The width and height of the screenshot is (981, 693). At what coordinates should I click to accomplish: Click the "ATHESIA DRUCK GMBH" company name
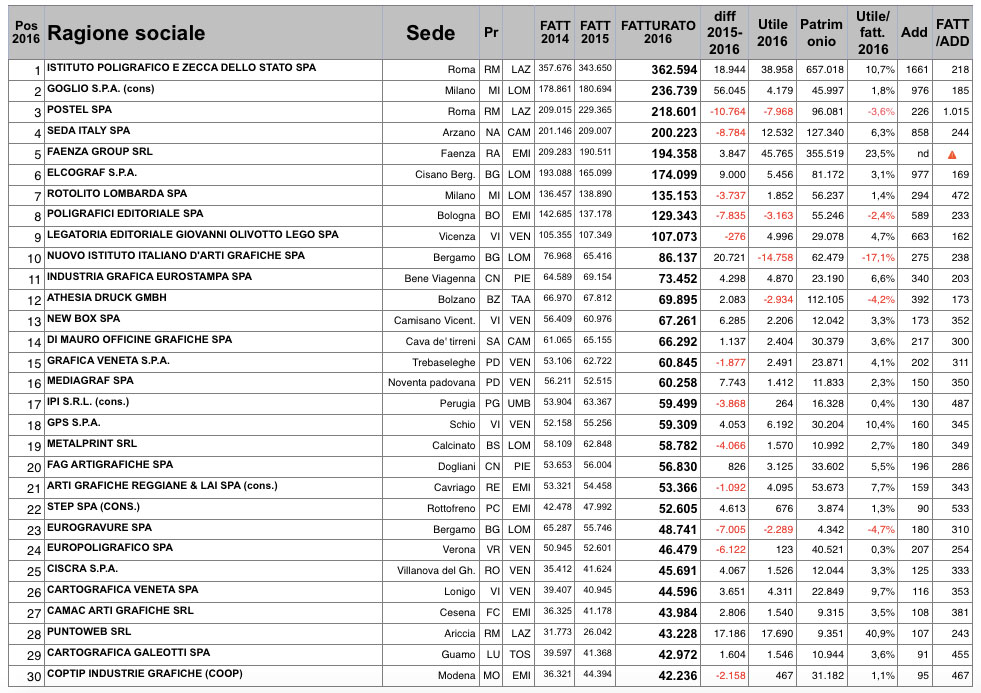tap(107, 298)
